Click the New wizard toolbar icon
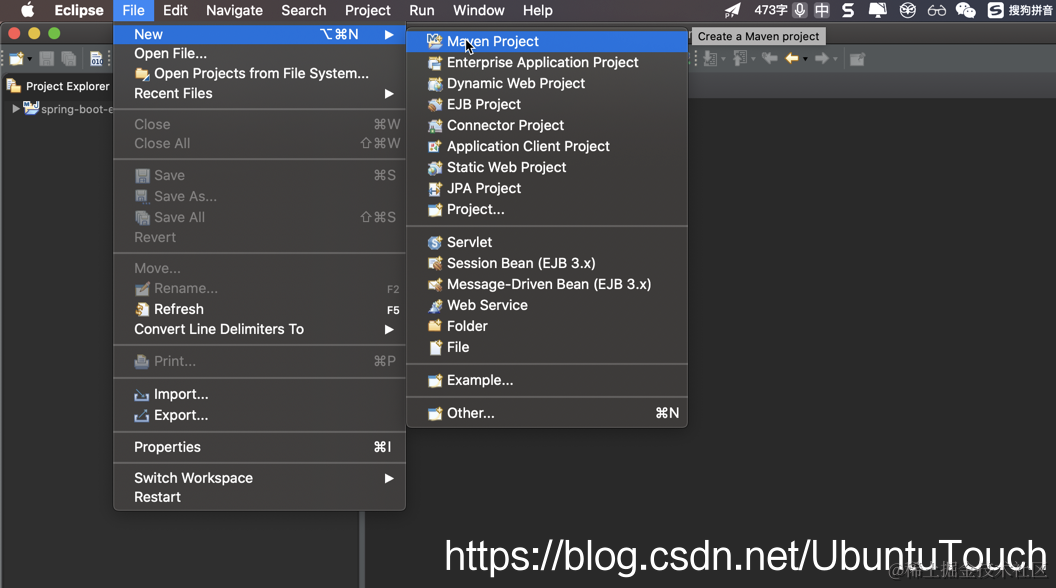The height and width of the screenshot is (588, 1056). [16, 59]
